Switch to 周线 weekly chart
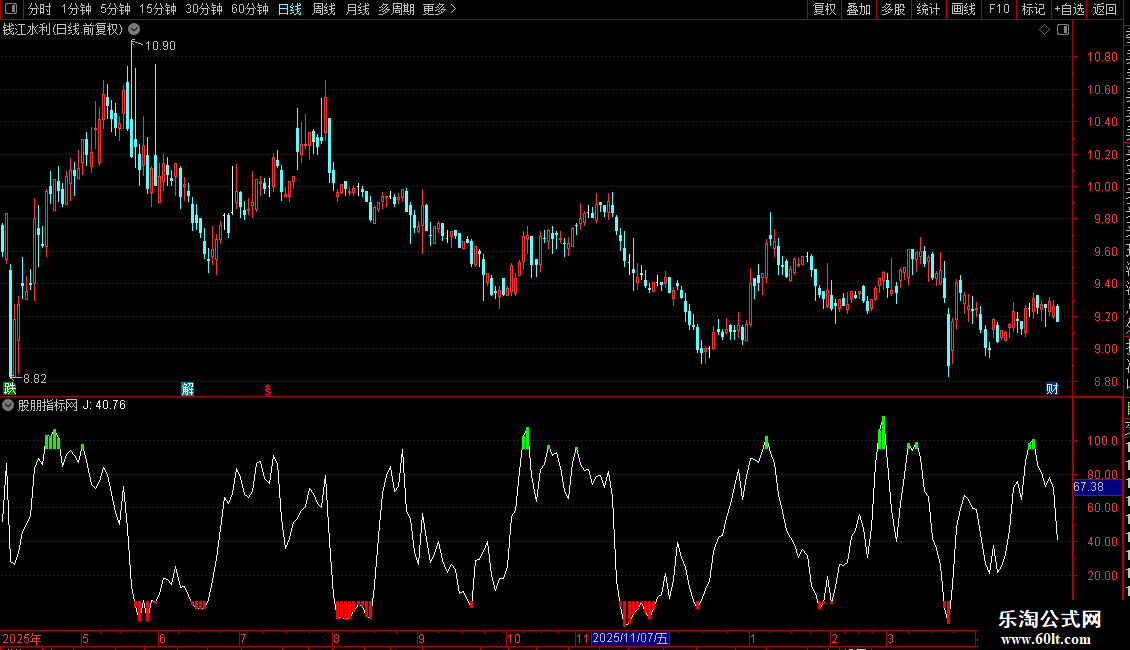 coord(324,9)
